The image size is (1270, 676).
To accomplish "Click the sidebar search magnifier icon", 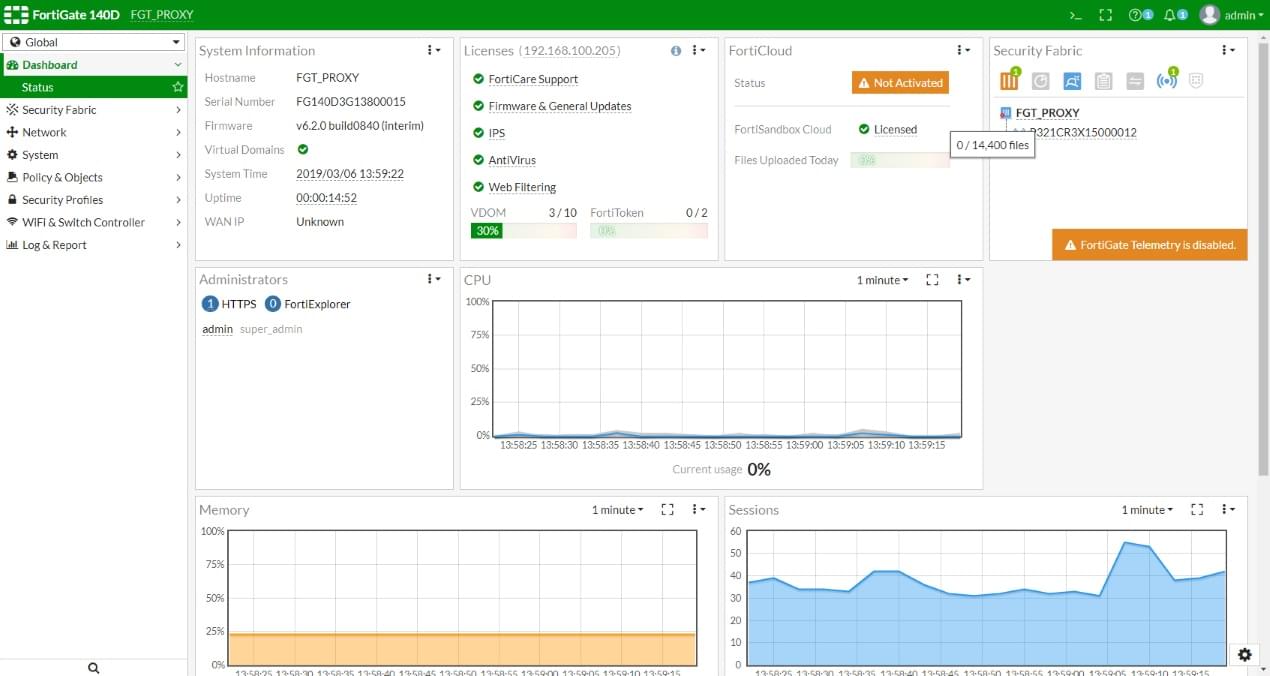I will [x=93, y=667].
